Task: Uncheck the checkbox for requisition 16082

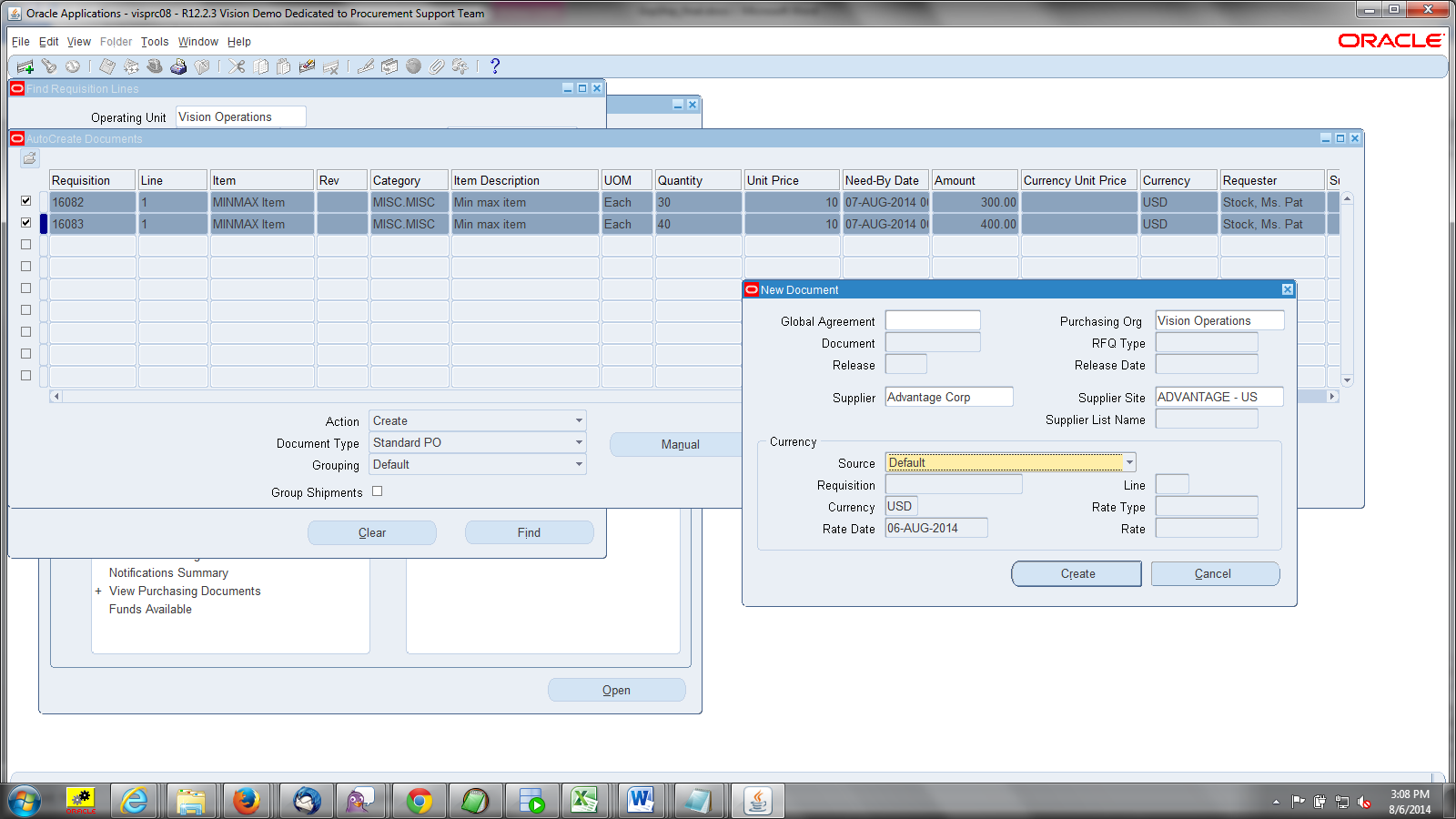Action: 25,201
